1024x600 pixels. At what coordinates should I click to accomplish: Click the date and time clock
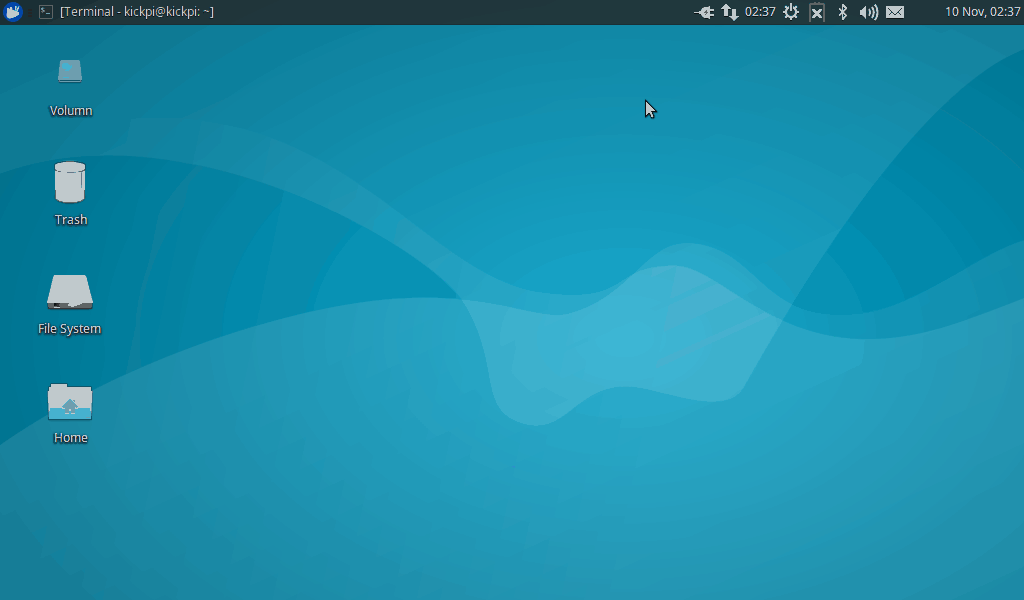coord(982,12)
